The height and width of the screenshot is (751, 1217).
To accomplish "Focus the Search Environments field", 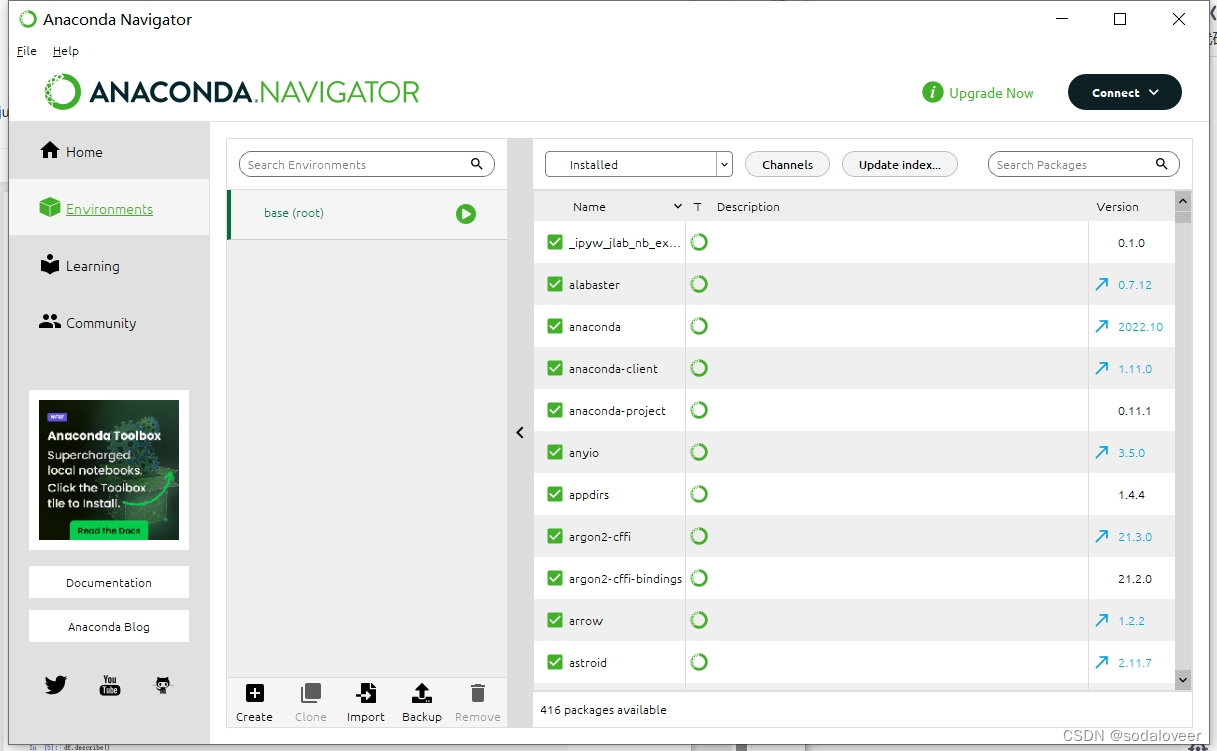I will (x=367, y=164).
